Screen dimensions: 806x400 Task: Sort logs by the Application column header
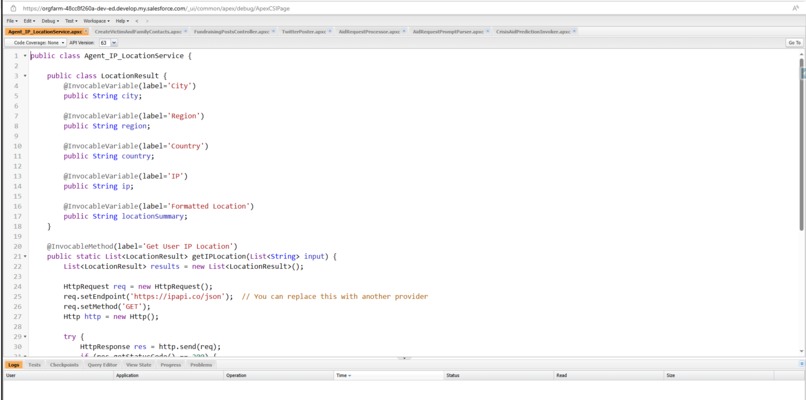[168, 376]
